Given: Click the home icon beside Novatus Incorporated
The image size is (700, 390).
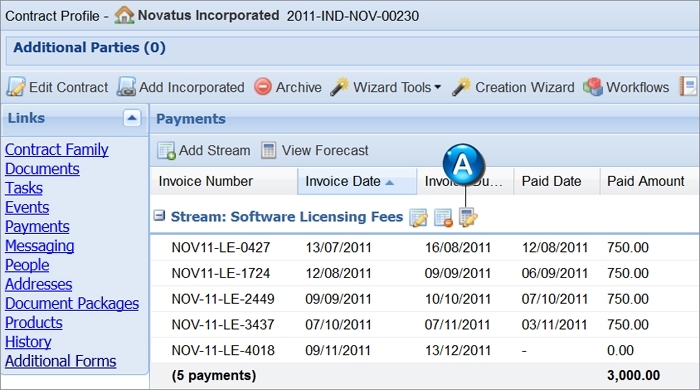Looking at the screenshot, I should (124, 16).
